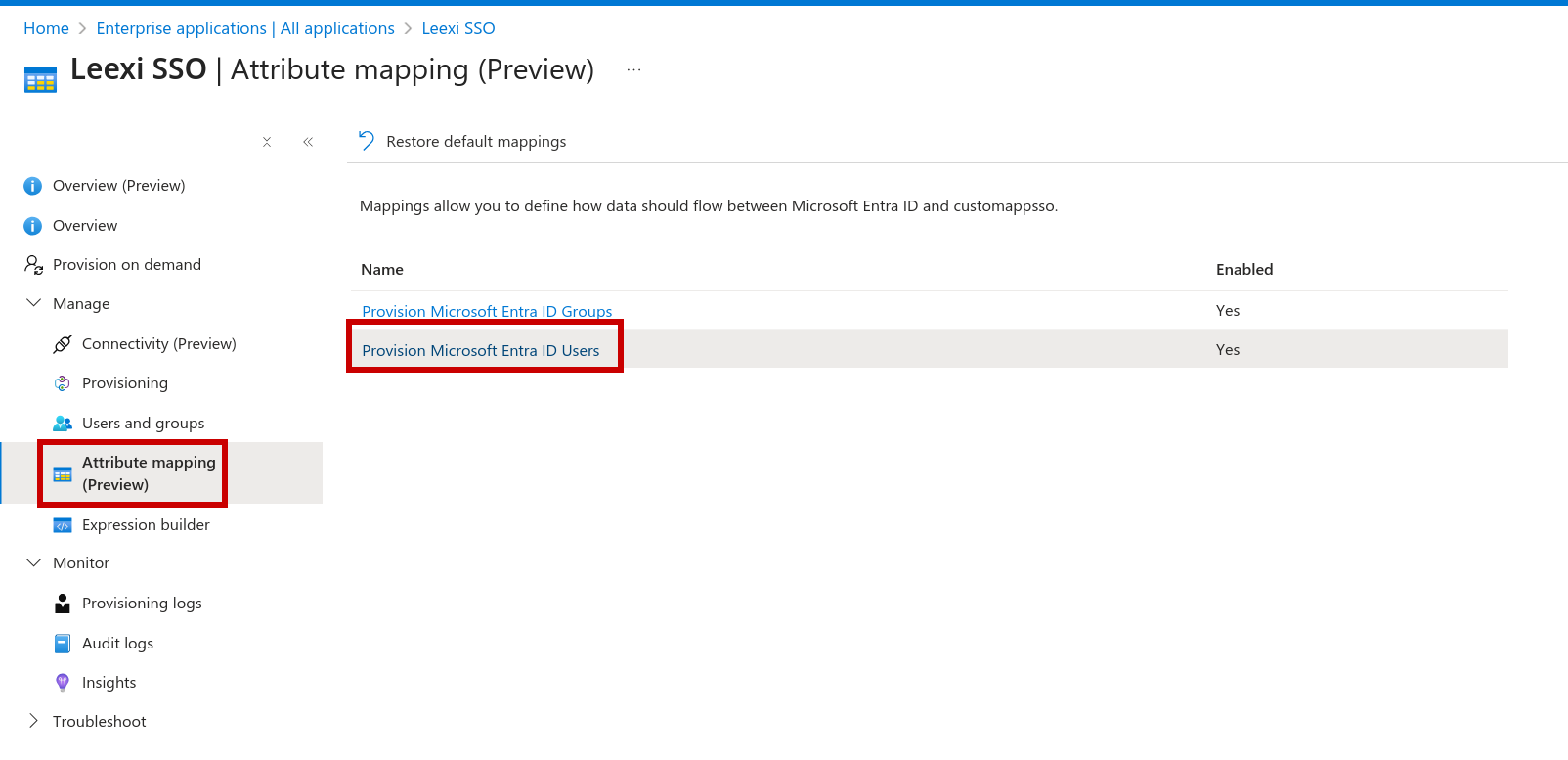Click the Audit logs notebook icon

(x=63, y=644)
